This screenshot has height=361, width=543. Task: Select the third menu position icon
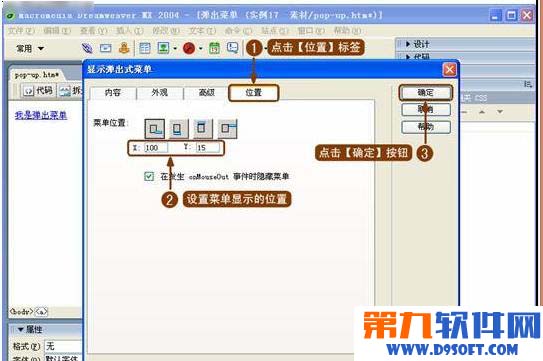tap(203, 129)
